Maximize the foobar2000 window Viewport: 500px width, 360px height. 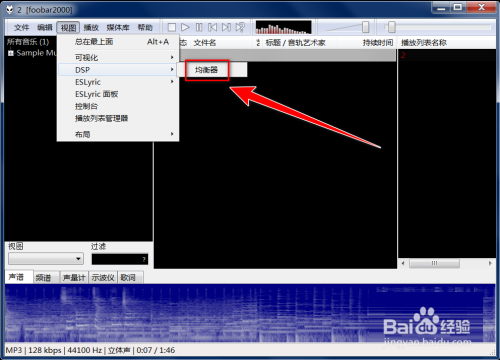pyautogui.click(x=458, y=7)
